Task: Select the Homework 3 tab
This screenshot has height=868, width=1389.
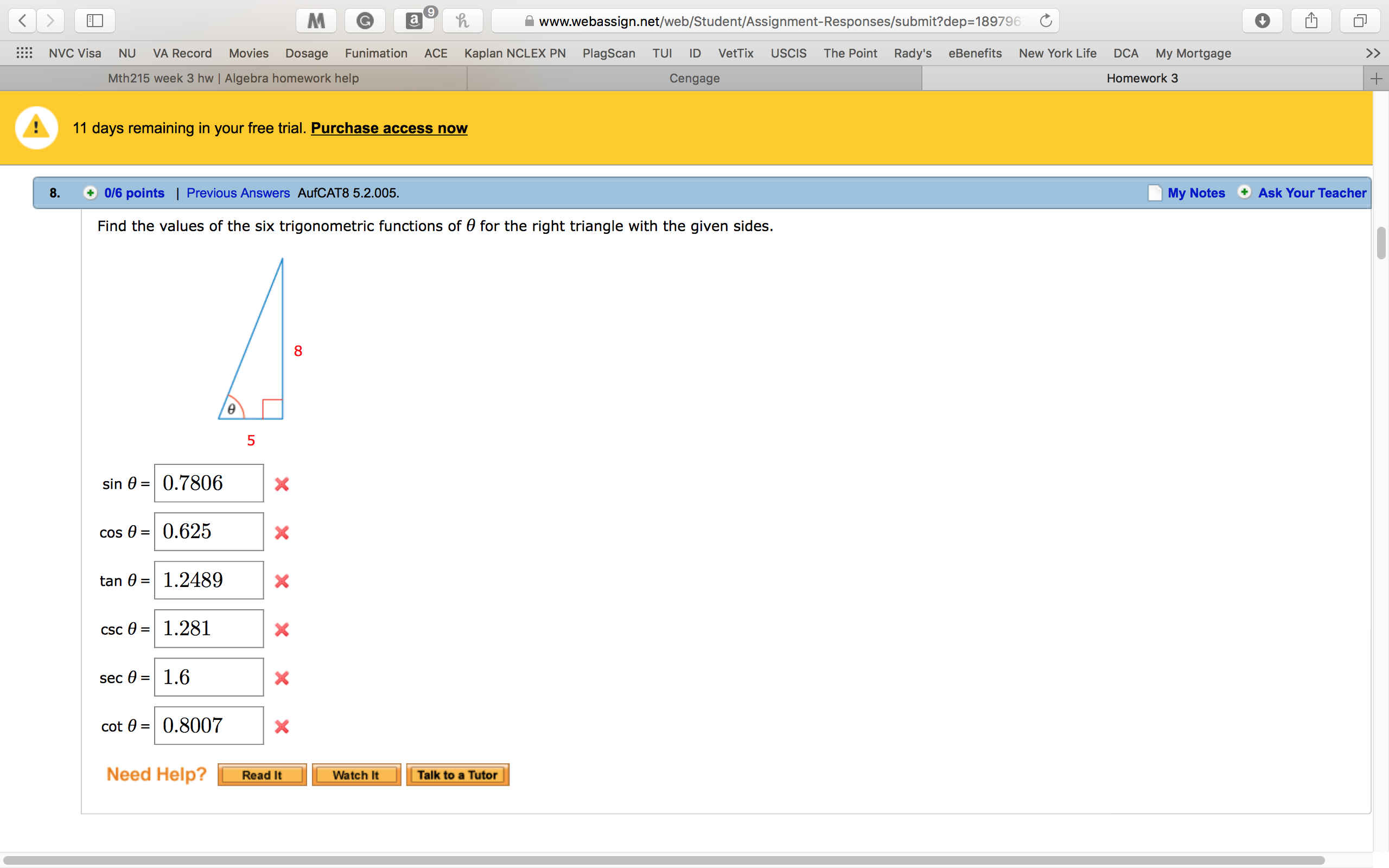Action: 1142,79
